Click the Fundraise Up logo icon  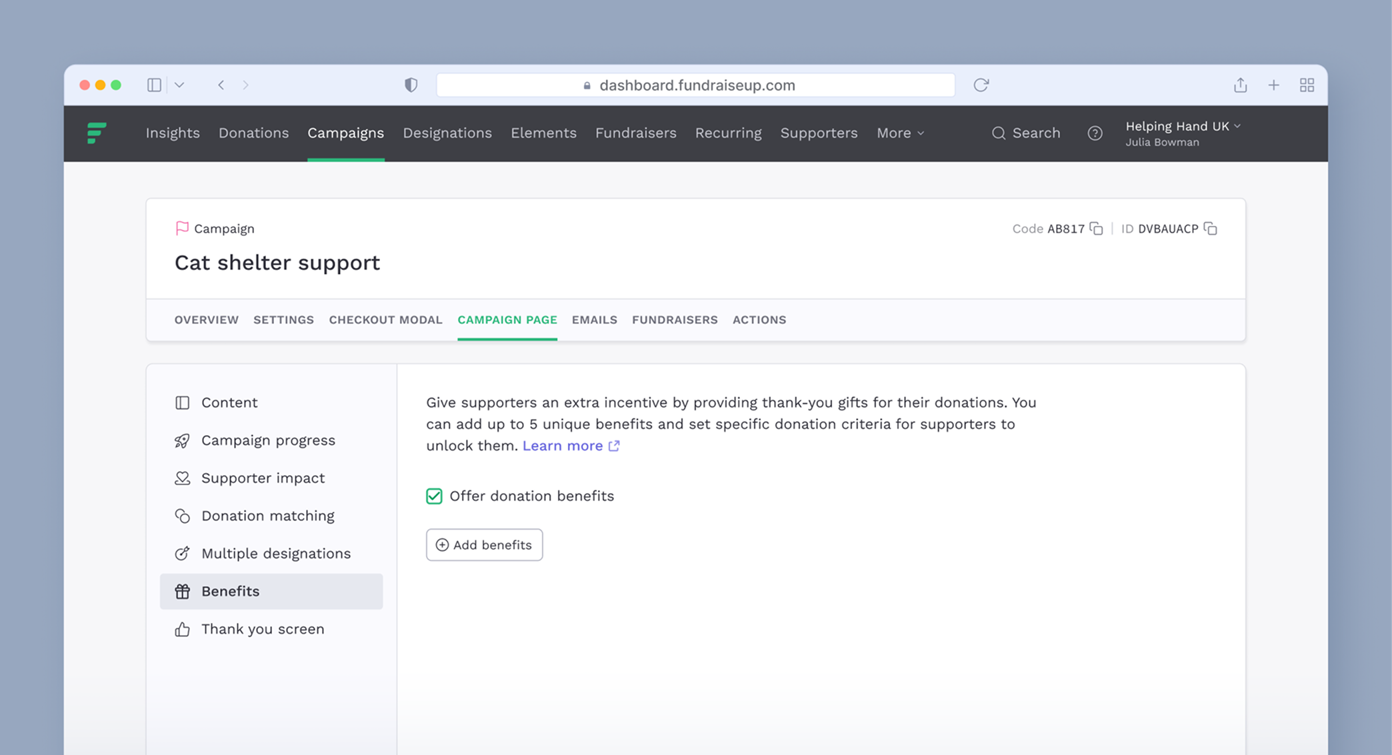pos(97,133)
